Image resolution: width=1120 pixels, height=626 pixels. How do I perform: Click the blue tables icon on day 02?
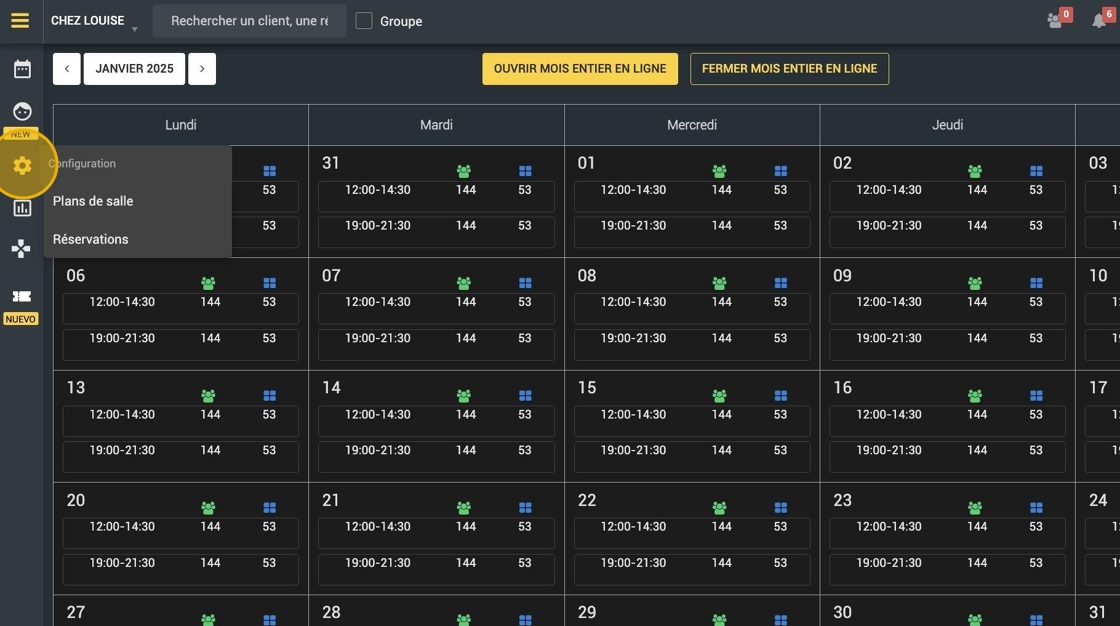(1036, 171)
